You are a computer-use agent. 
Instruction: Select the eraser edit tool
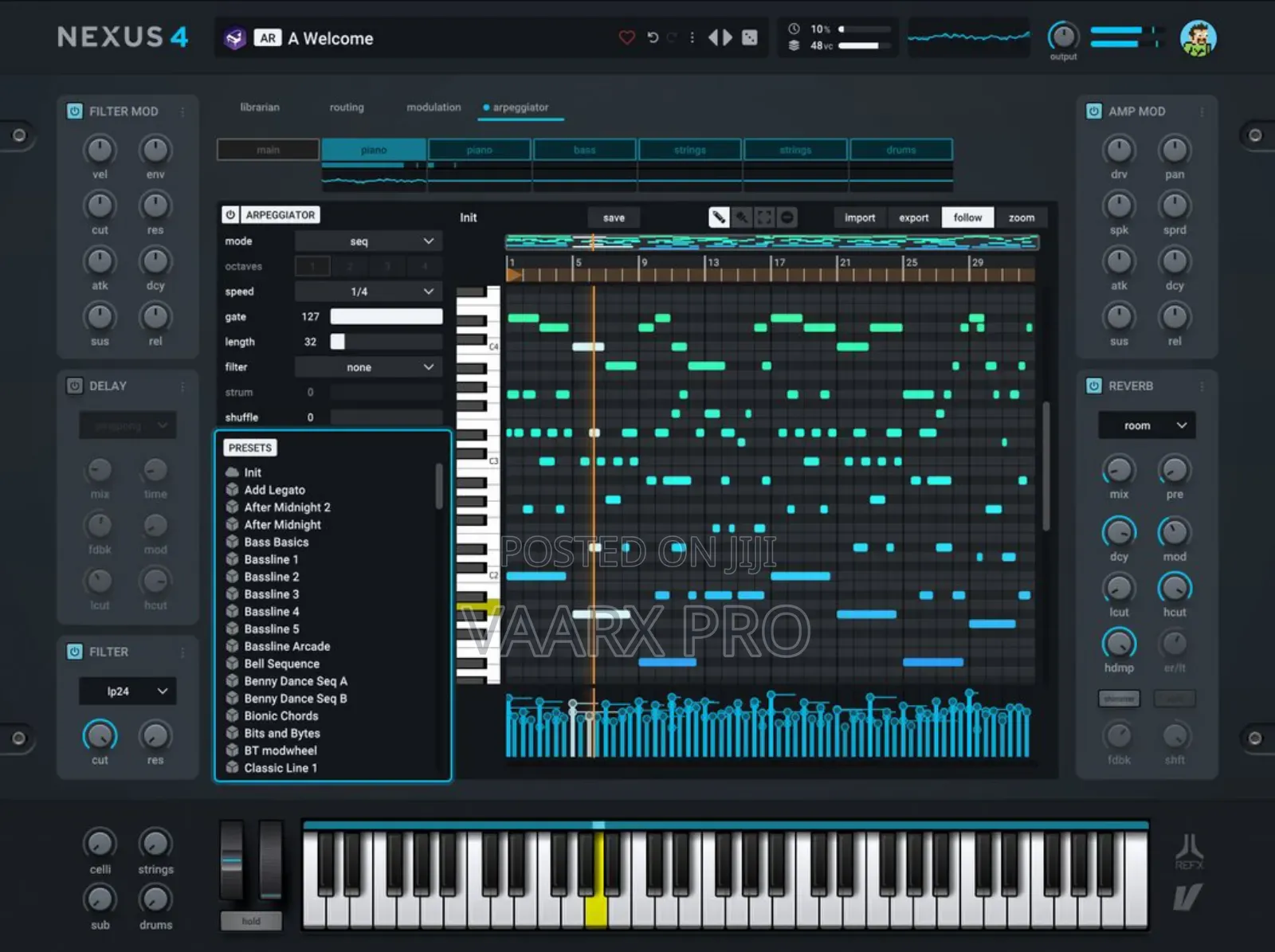[x=742, y=217]
